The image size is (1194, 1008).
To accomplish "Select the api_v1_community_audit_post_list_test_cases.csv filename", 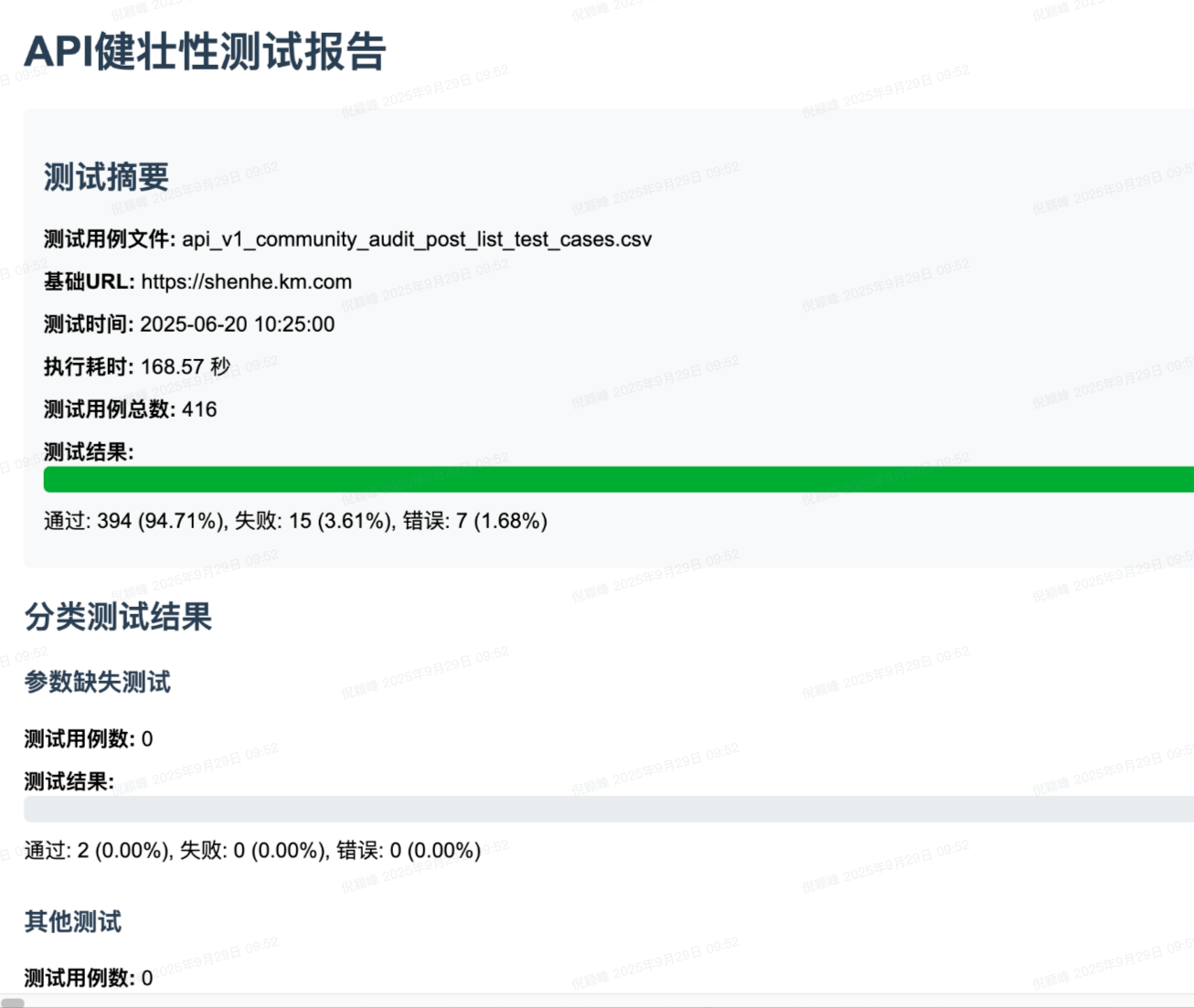I will [x=417, y=239].
